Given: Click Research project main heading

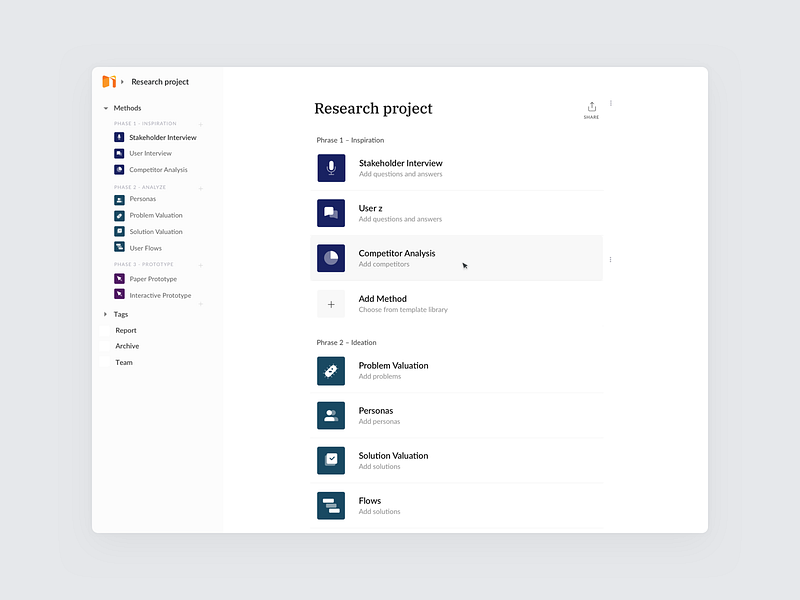Looking at the screenshot, I should coord(373,109).
